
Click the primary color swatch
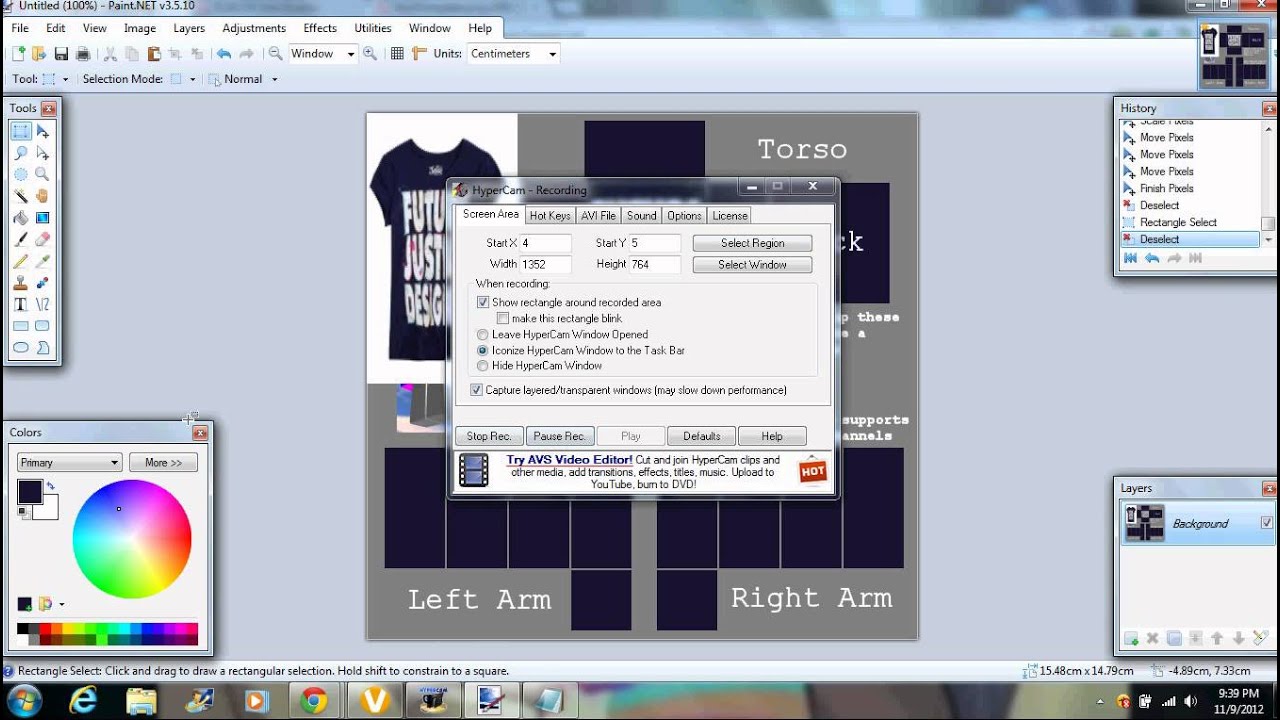click(28, 490)
